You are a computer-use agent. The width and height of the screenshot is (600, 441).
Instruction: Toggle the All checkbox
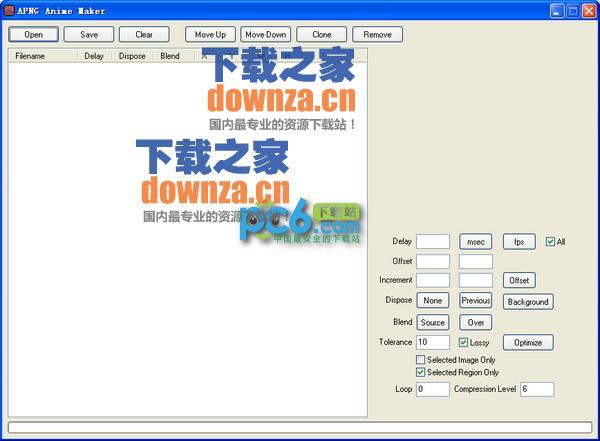pyautogui.click(x=550, y=242)
